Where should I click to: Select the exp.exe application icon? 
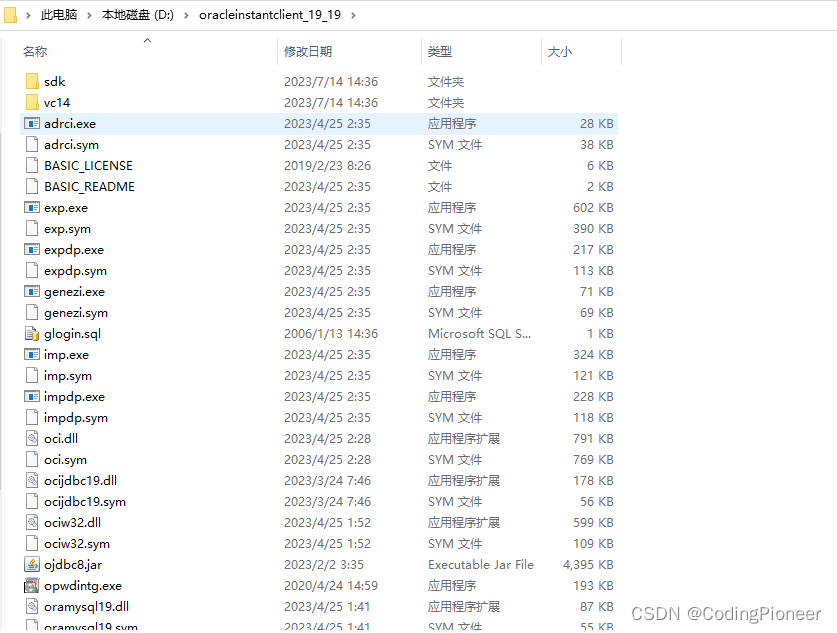pos(33,207)
